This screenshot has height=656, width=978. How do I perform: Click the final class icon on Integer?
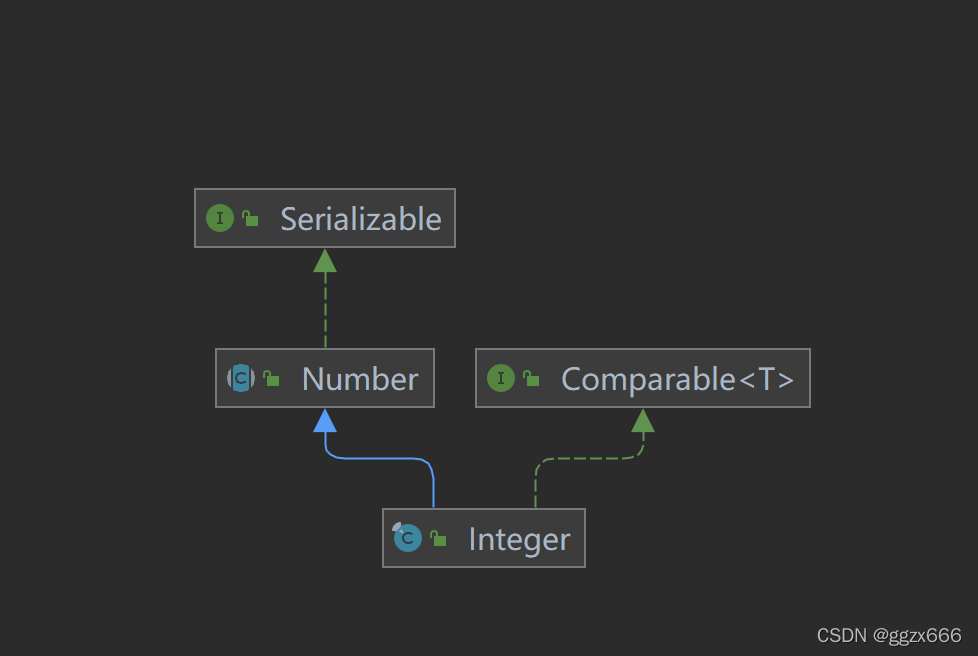coord(407,538)
